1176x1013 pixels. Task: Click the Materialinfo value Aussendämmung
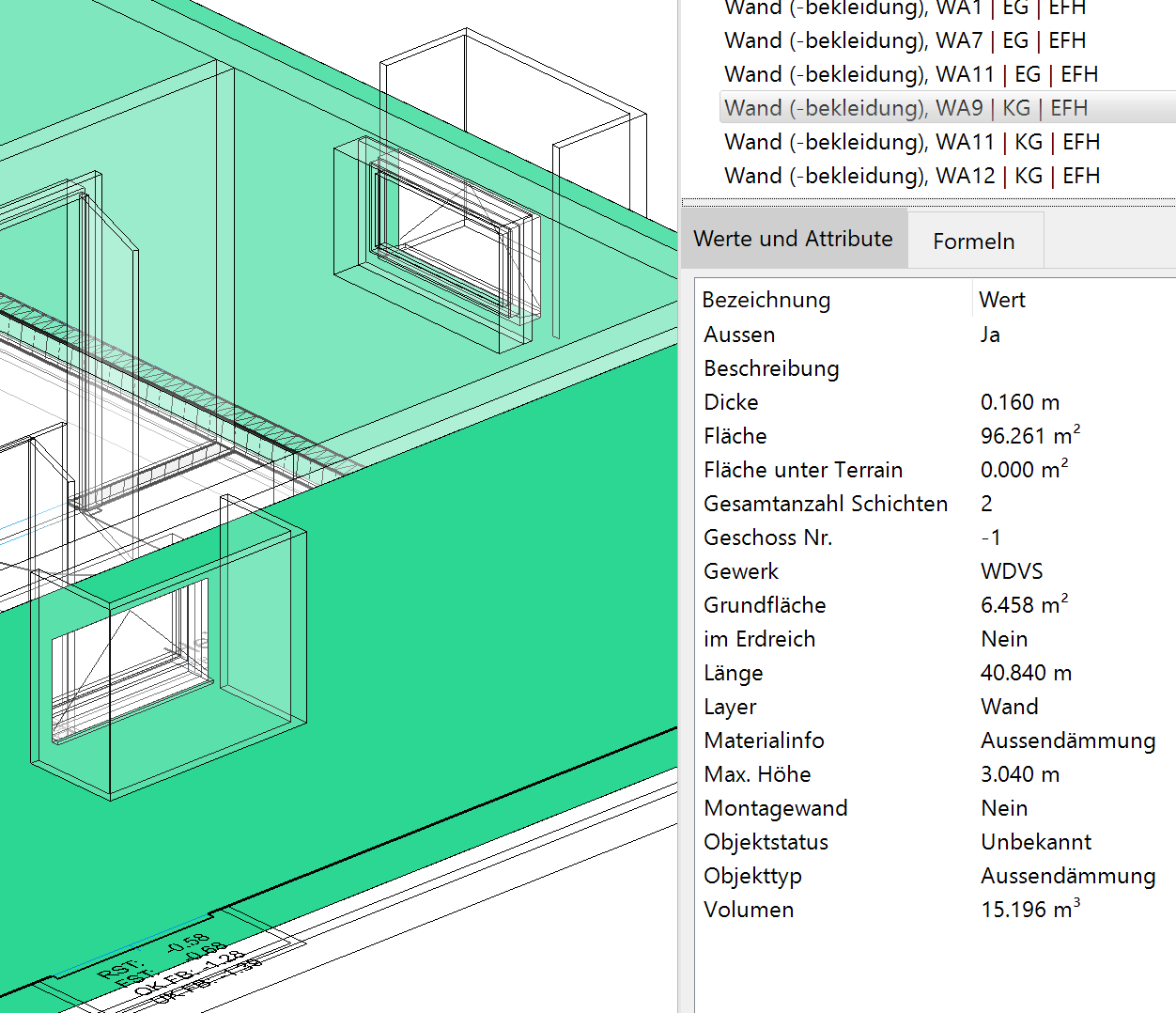pos(1068,740)
